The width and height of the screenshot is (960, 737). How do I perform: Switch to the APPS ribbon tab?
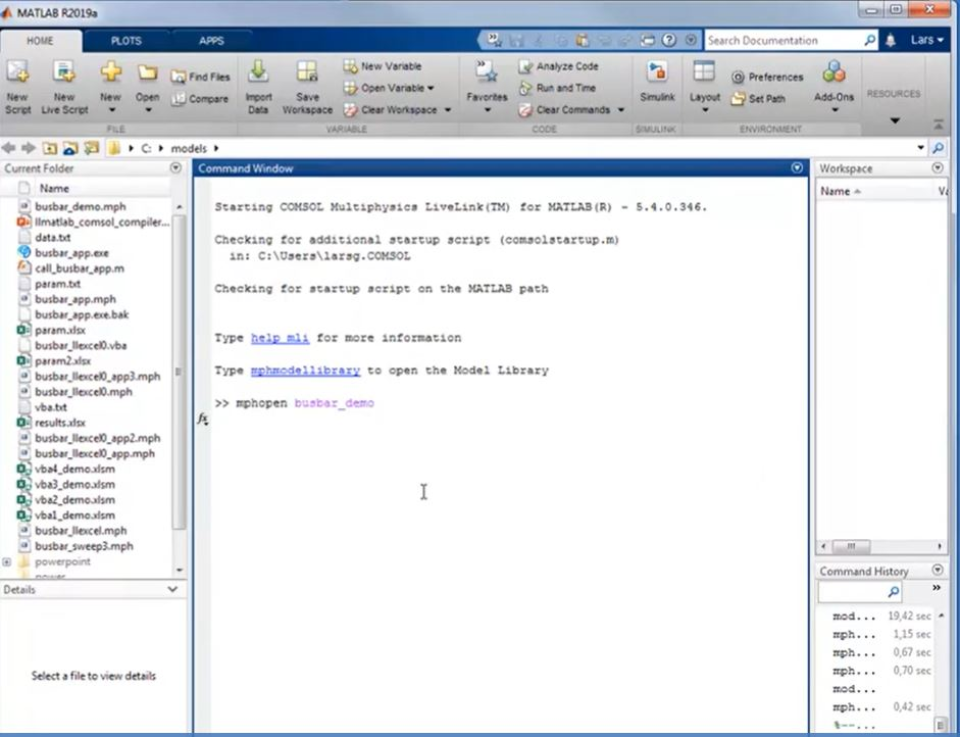tap(211, 41)
